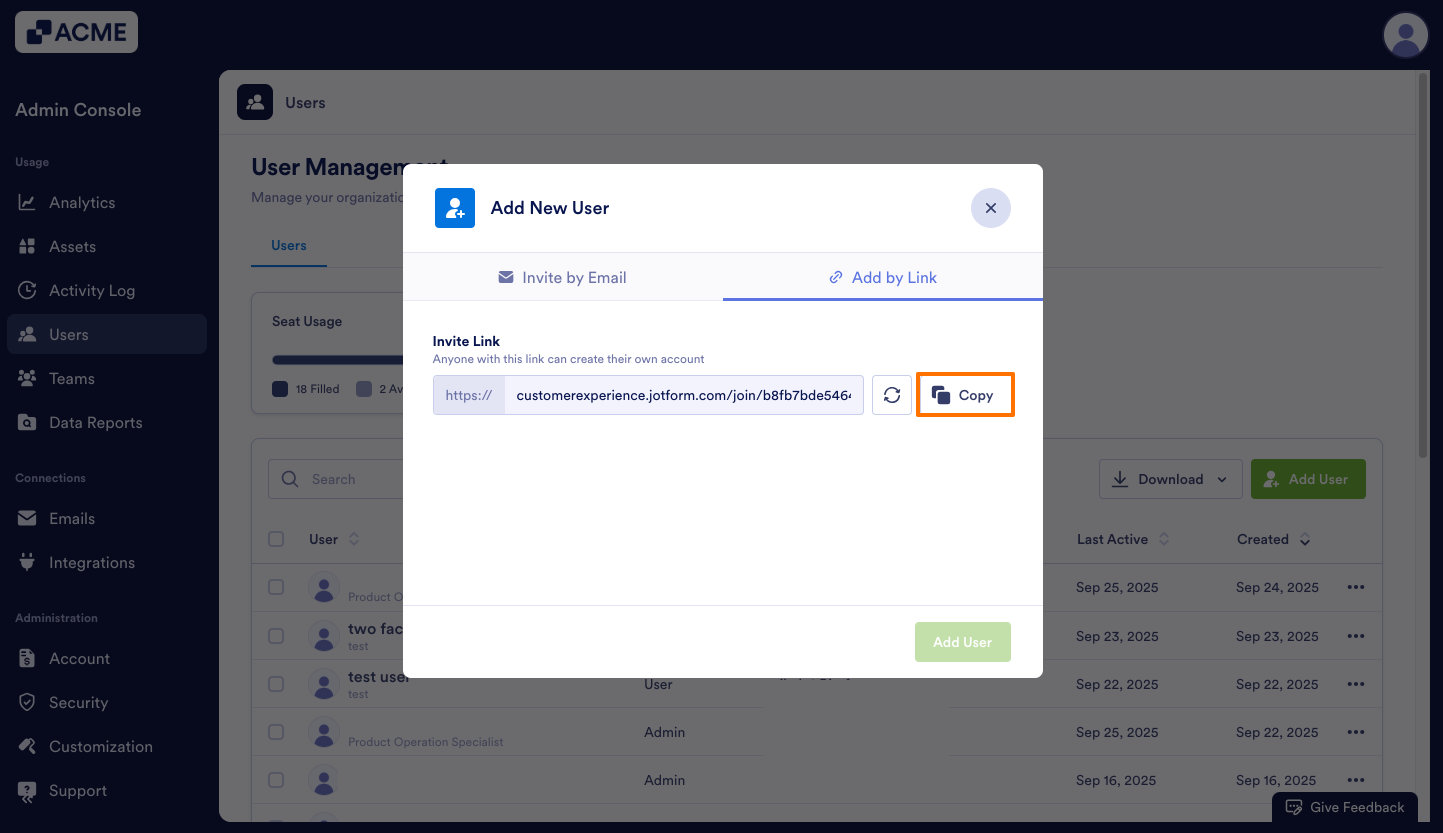Click the invite link URL field
The image size is (1443, 833).
[x=683, y=395]
